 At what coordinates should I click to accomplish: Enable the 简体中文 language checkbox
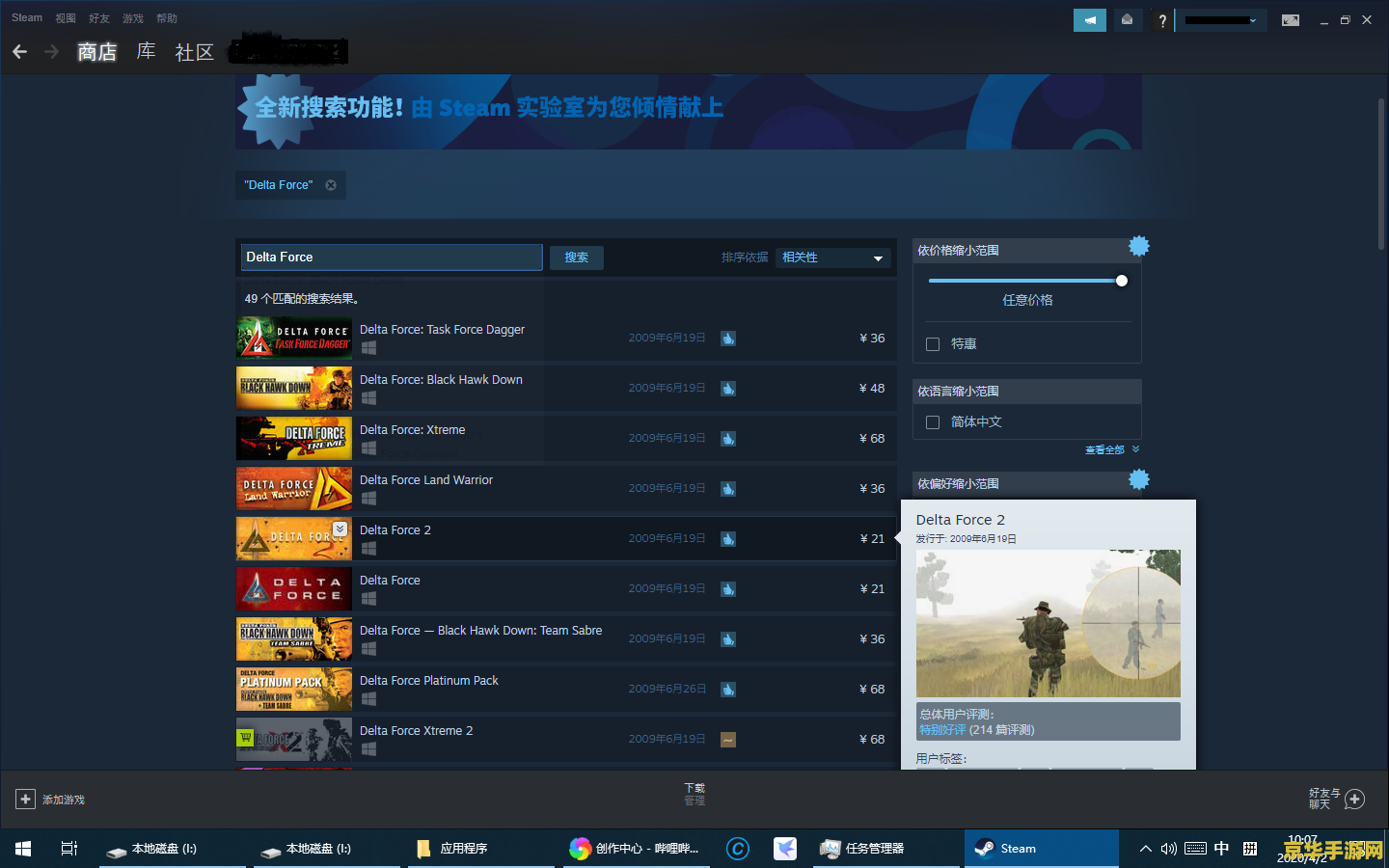tap(933, 422)
